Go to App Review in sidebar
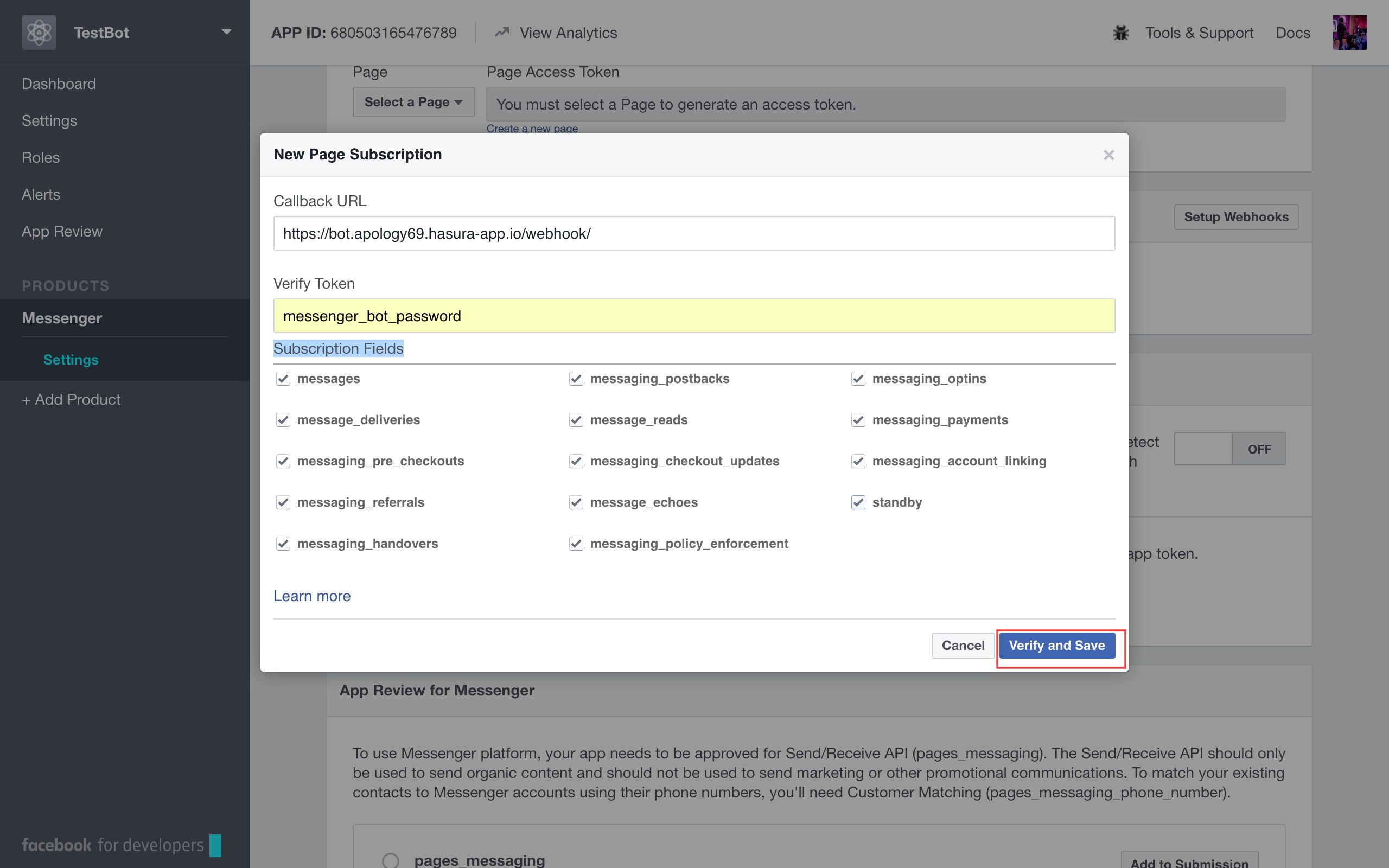 point(62,231)
